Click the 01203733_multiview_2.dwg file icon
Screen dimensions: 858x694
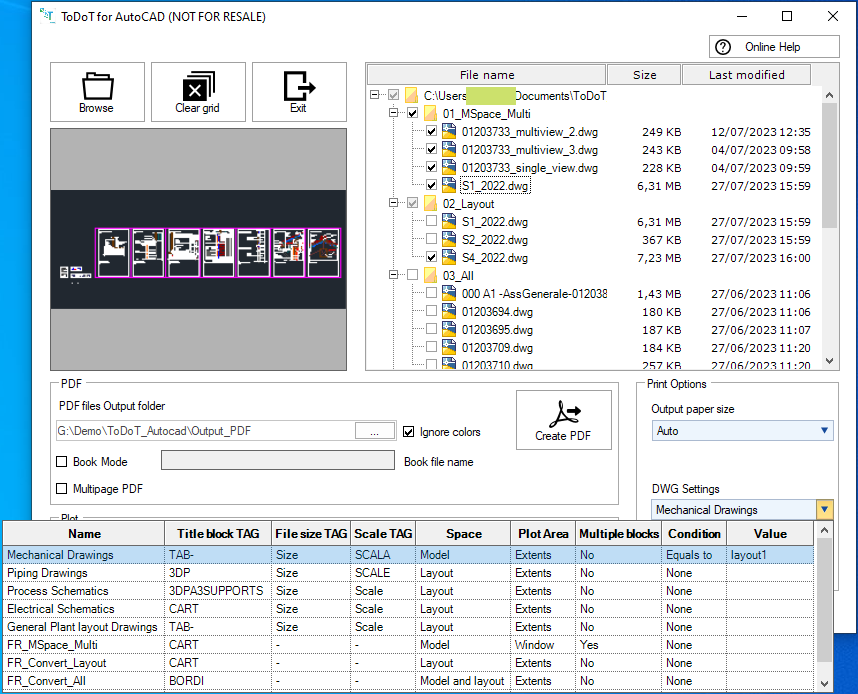click(450, 132)
